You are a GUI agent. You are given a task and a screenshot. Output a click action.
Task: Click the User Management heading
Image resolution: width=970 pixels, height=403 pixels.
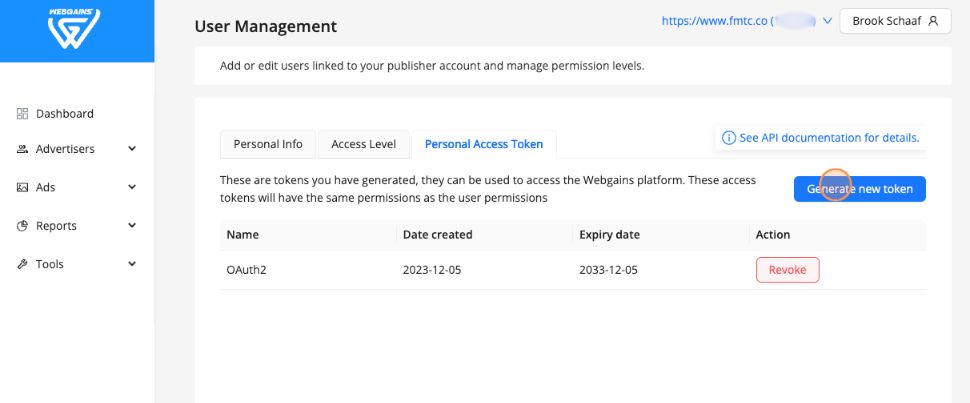coord(265,26)
